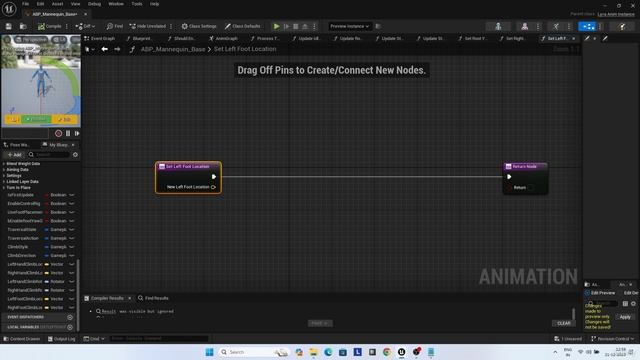
Task: Expand the Settings variable category
Action: point(4,176)
